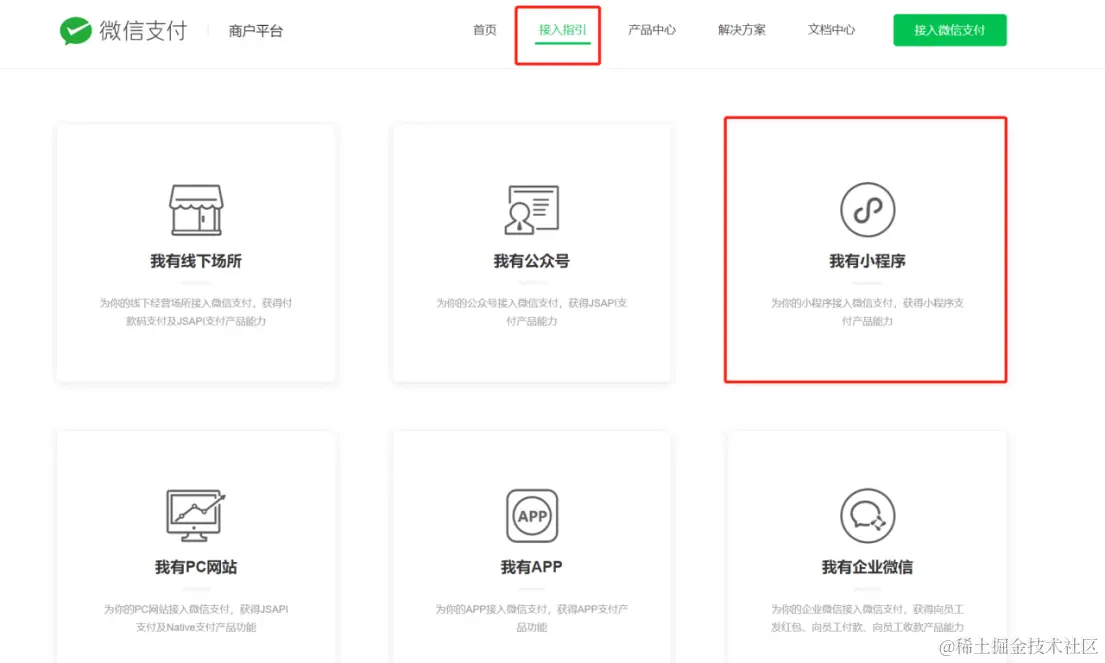The height and width of the screenshot is (663, 1105).
Task: Click the 我有PC网站 card title
Action: (196, 567)
